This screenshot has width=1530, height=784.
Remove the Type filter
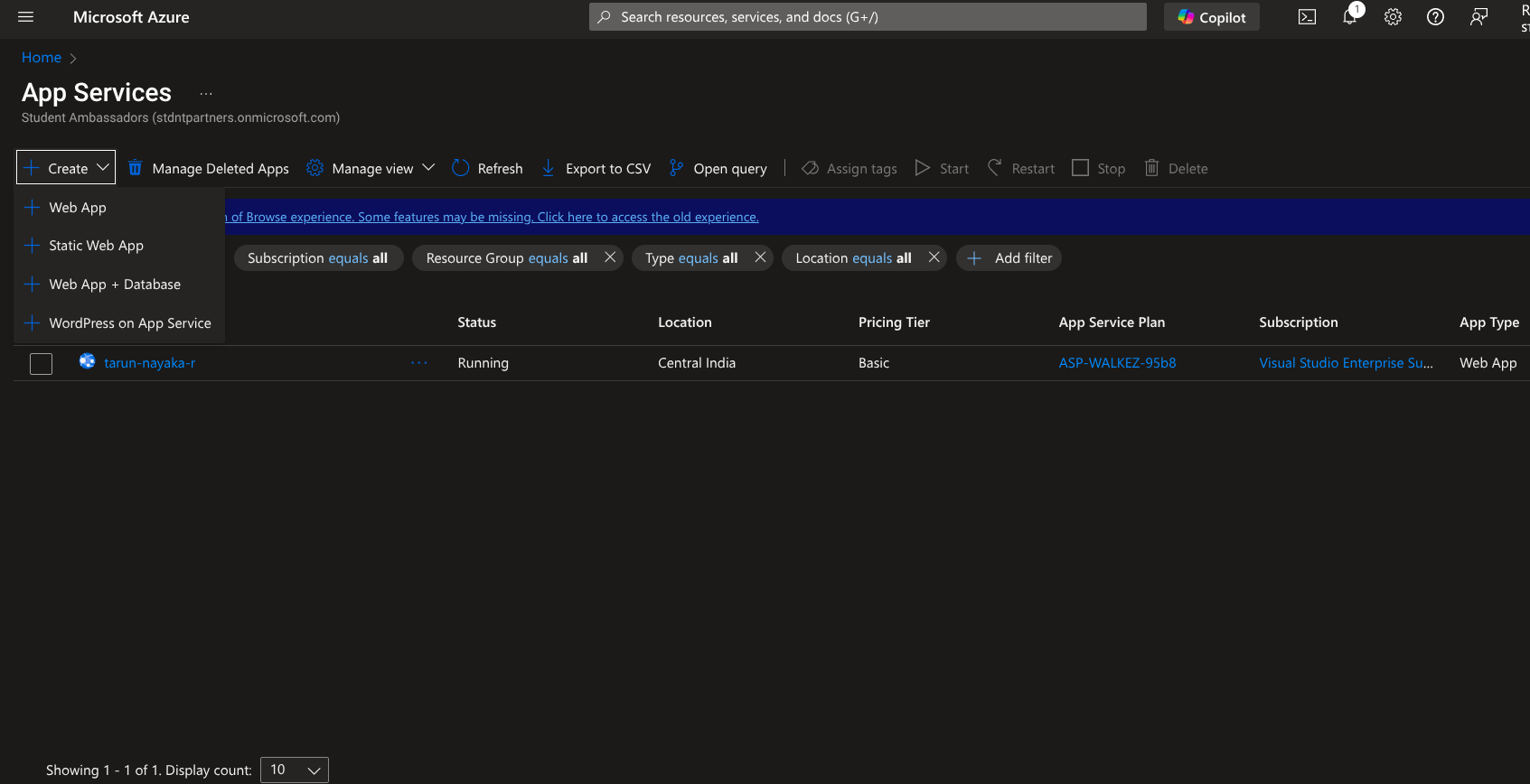pyautogui.click(x=761, y=257)
